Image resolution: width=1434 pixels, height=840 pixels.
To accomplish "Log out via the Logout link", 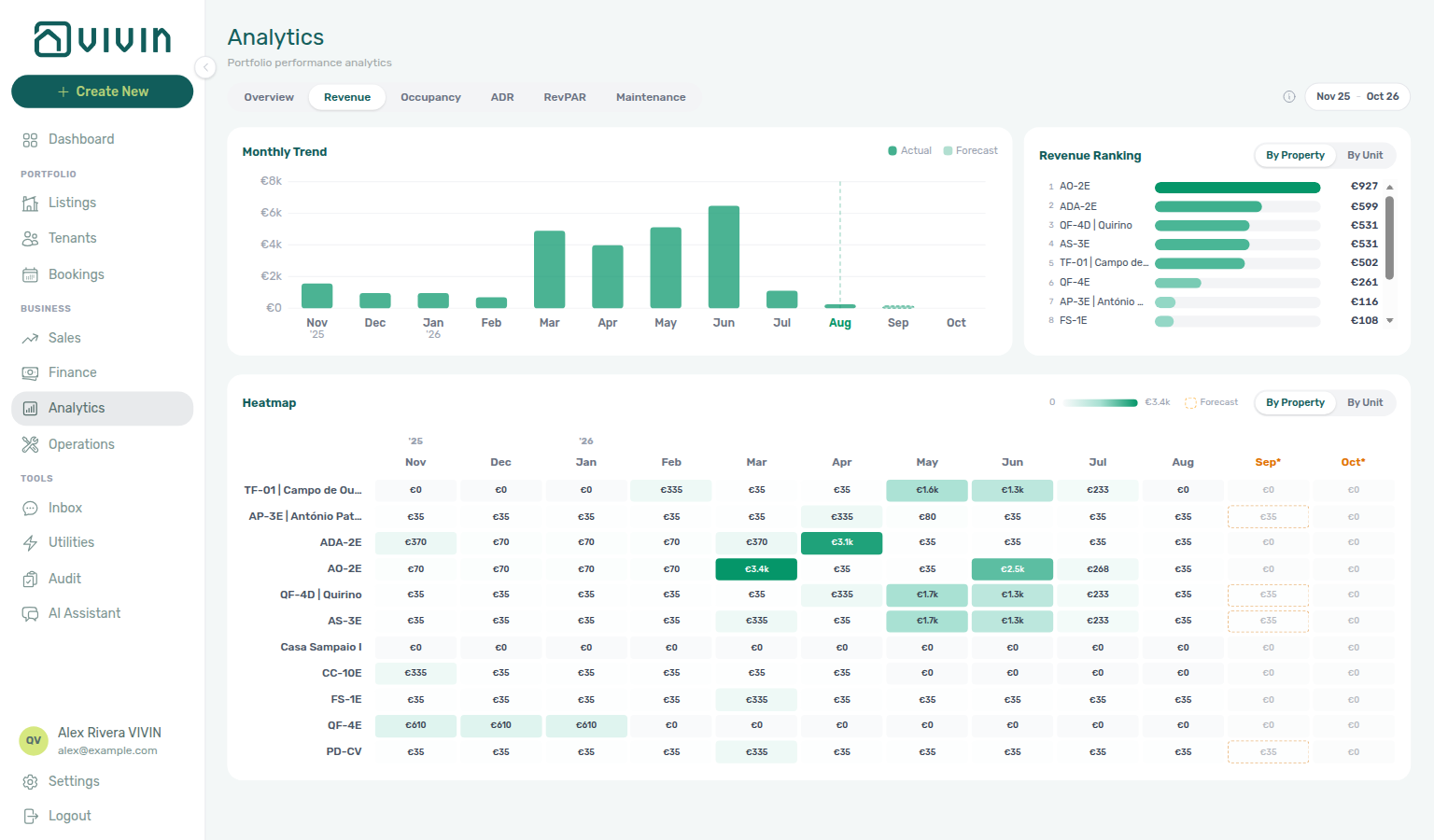I will (x=102, y=816).
